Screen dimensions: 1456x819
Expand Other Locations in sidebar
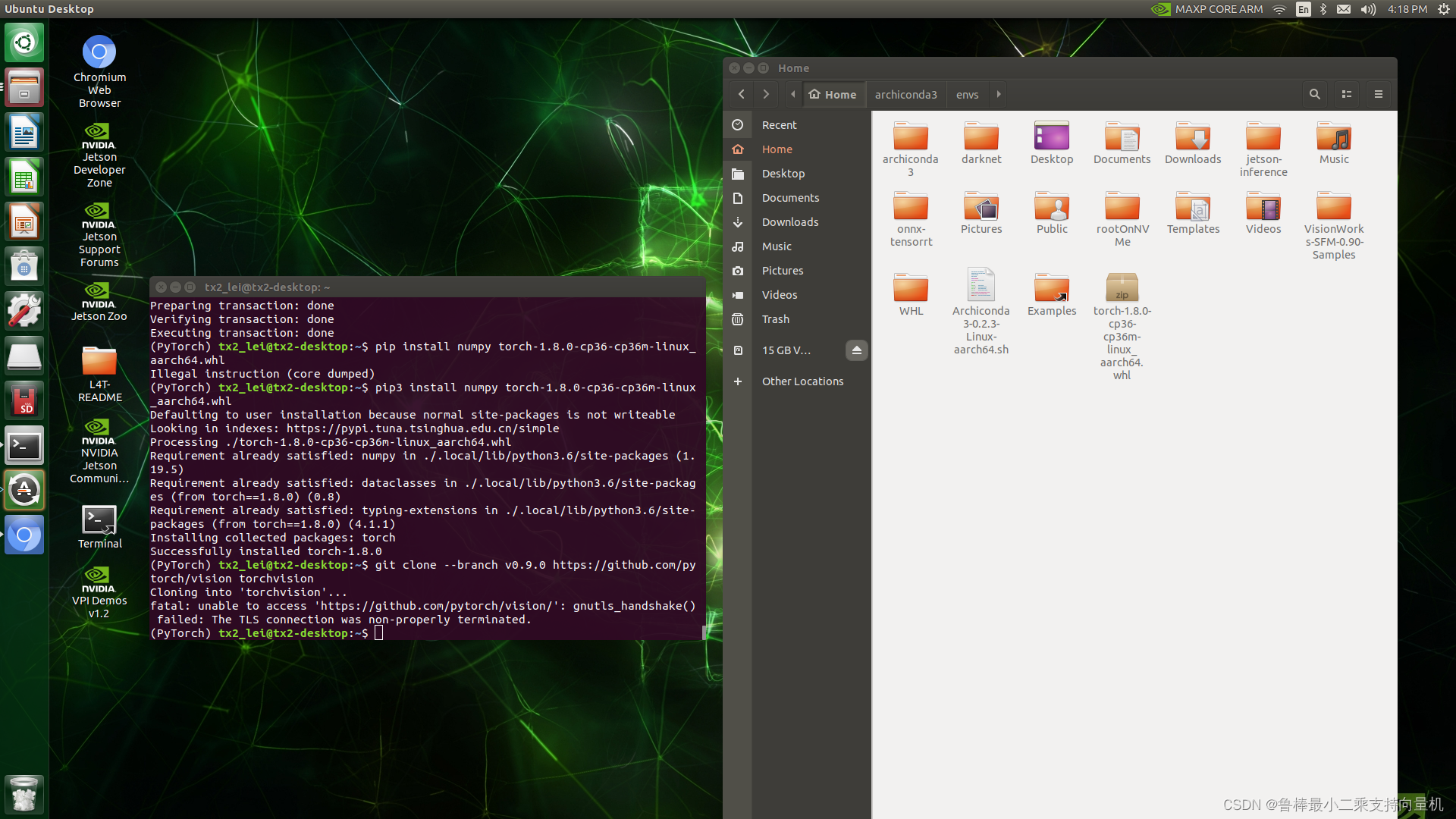tap(802, 381)
